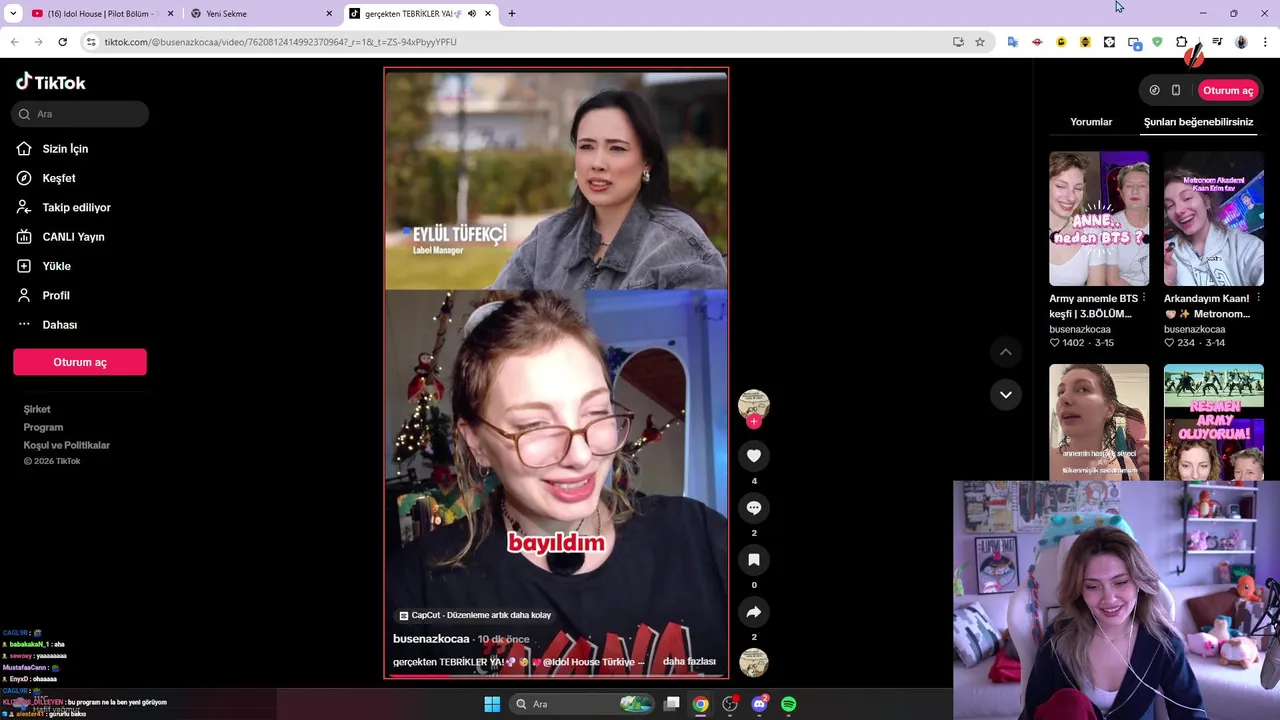
Task: Open the Yükle upload page
Action: 56,266
